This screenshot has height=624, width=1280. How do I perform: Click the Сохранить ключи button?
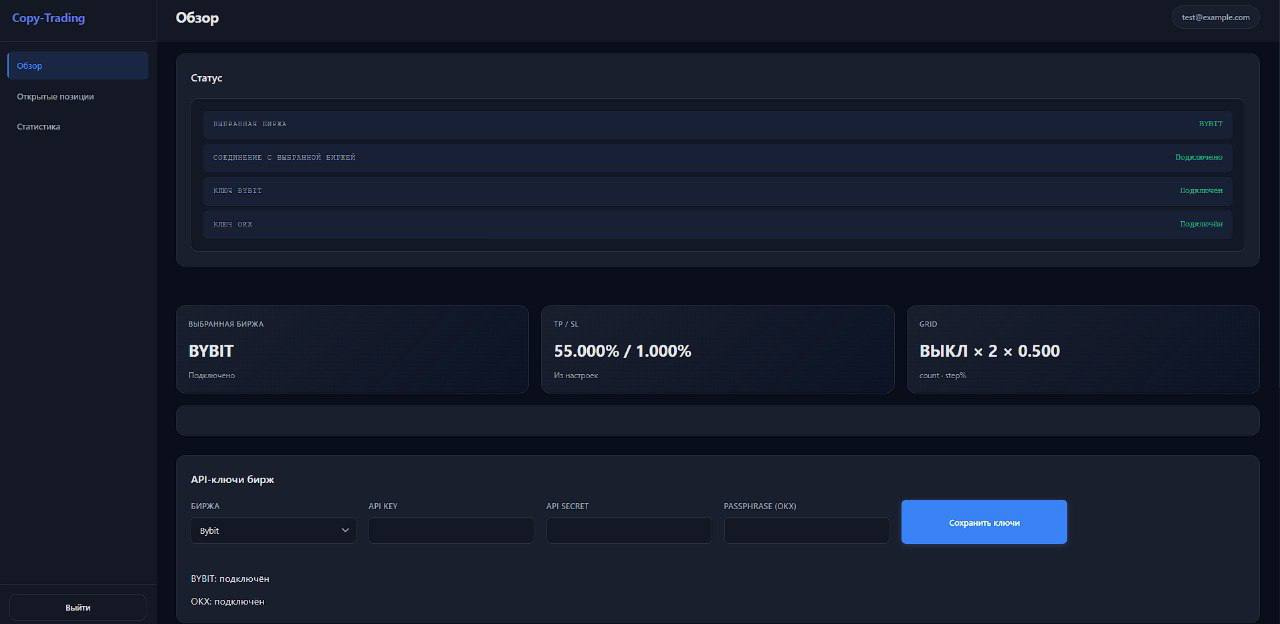pos(984,522)
